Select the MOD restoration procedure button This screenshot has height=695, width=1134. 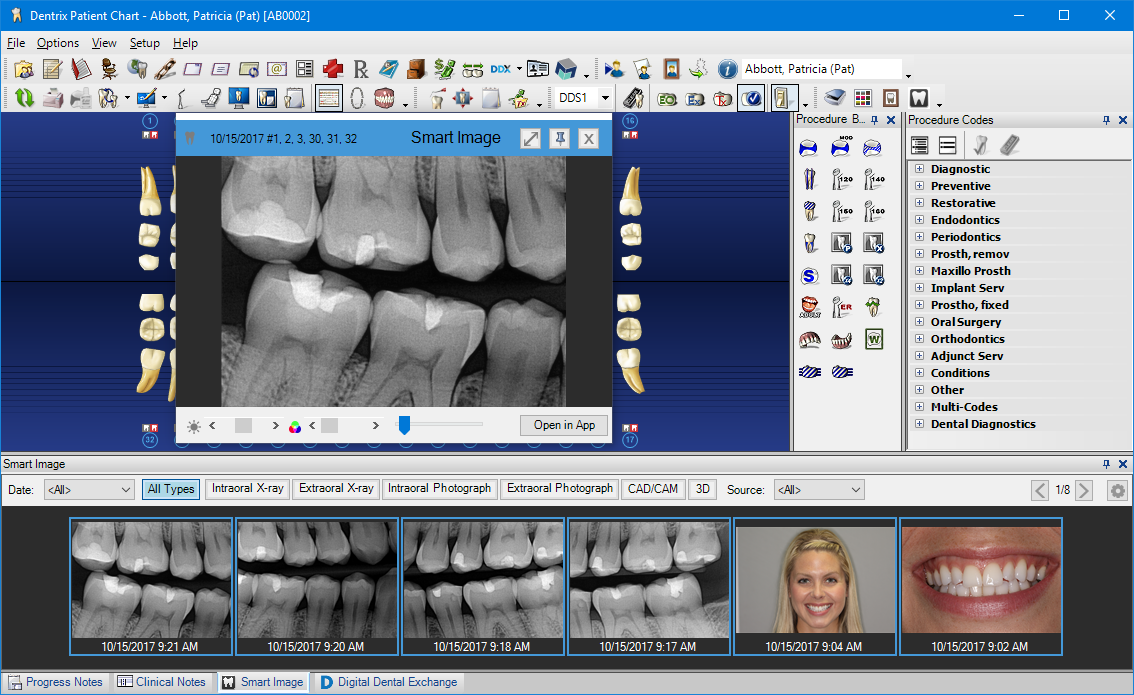(840, 147)
